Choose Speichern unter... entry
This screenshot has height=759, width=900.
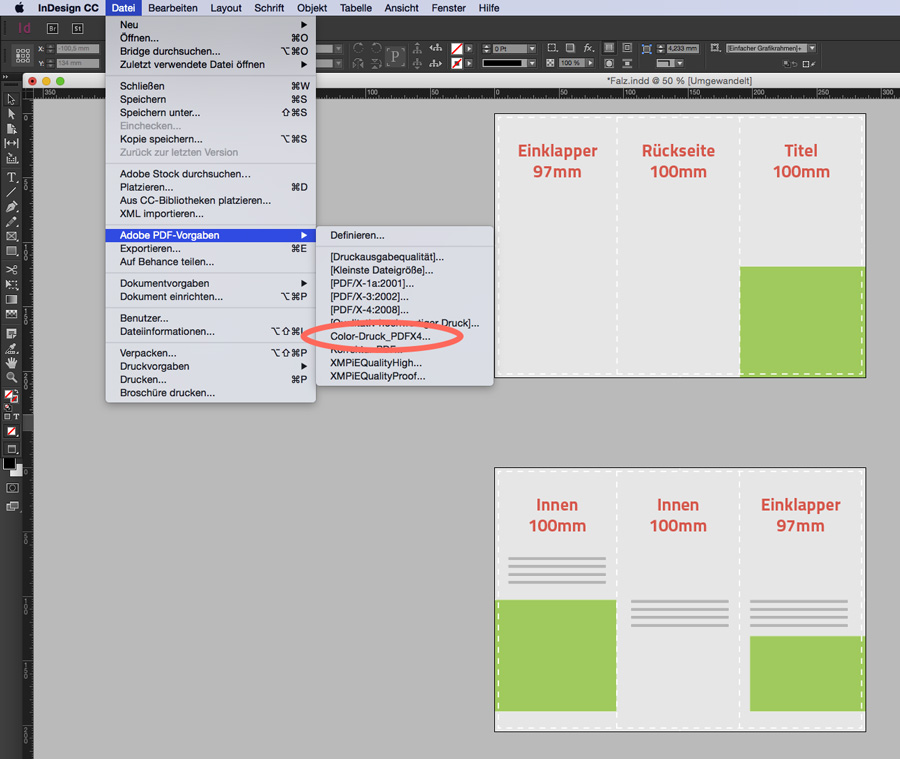(211, 113)
